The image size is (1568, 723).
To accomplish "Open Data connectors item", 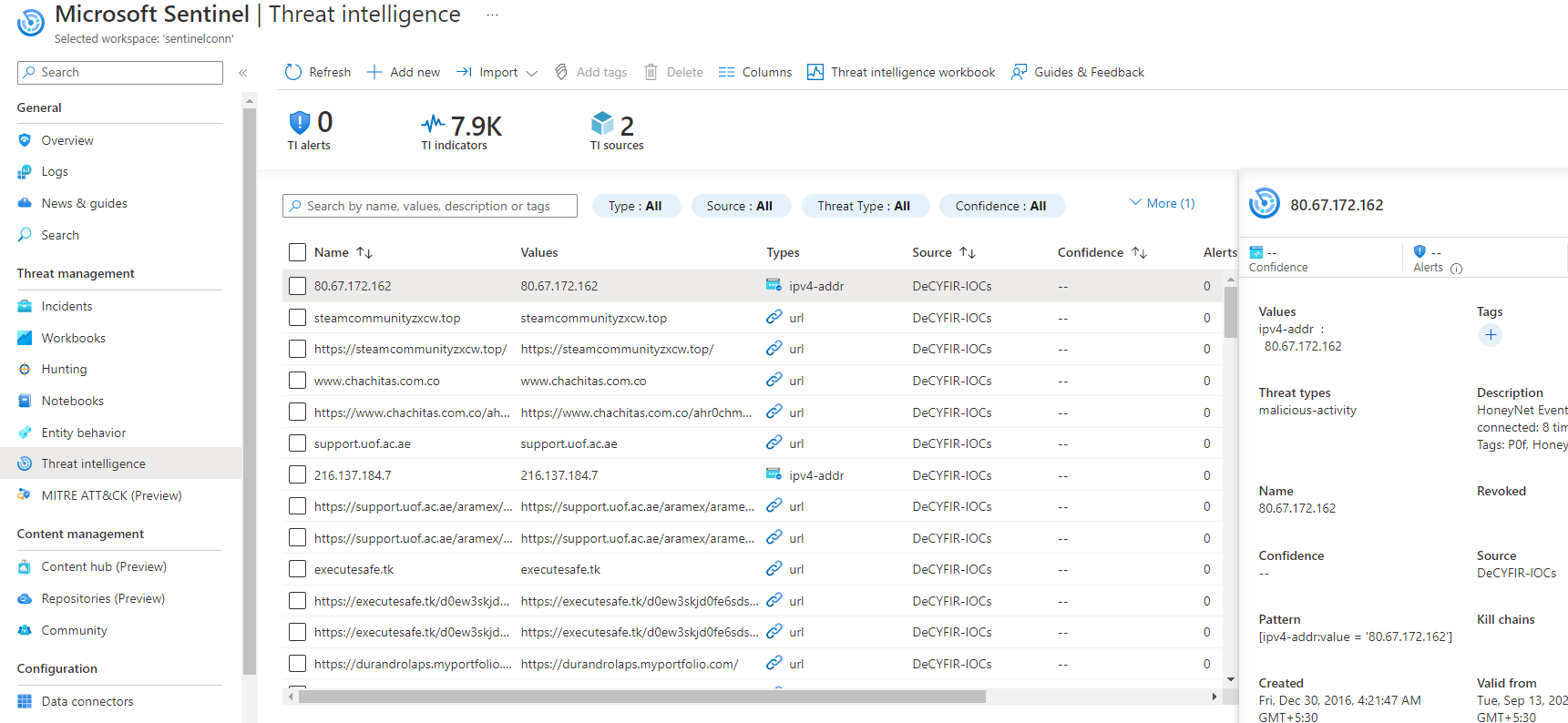I will point(87,701).
